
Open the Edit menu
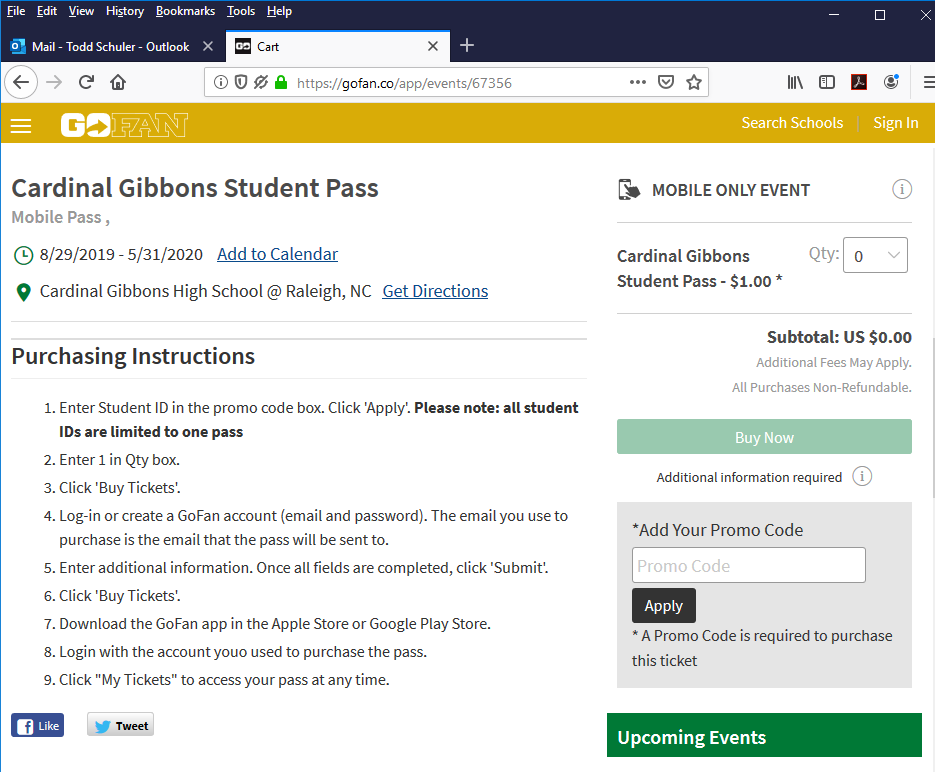tap(47, 11)
